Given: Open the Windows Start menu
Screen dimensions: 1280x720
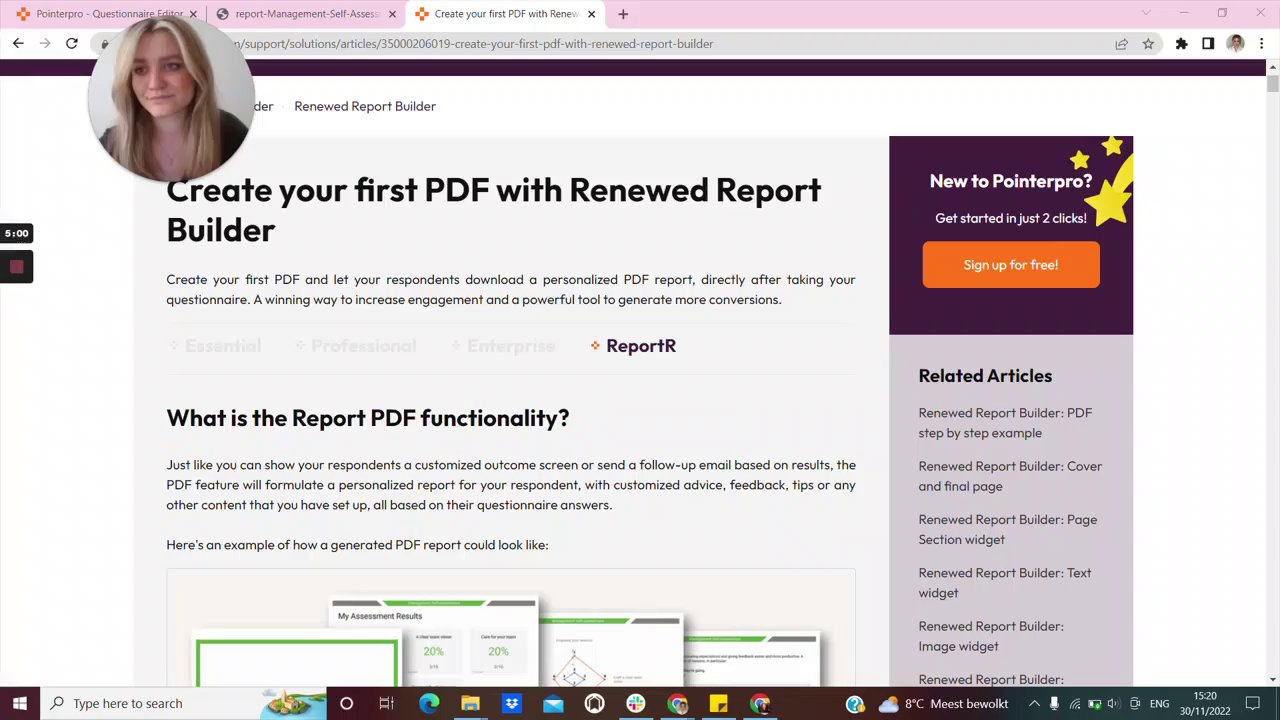Looking at the screenshot, I should tap(19, 704).
